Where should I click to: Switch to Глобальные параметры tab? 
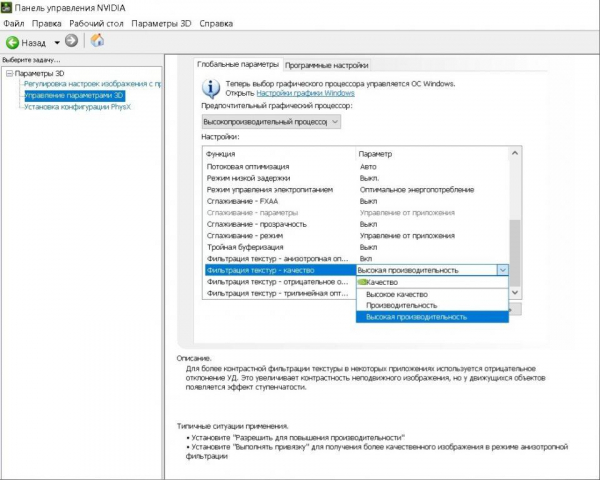pos(238,64)
